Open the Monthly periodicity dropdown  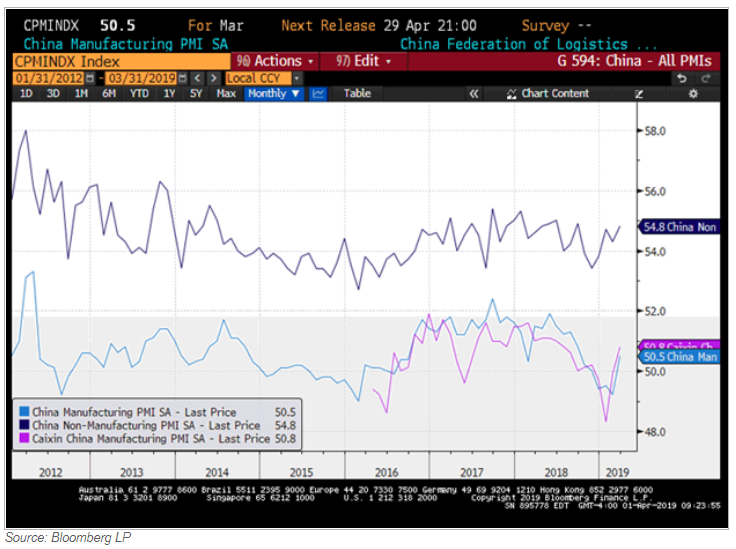tap(273, 93)
